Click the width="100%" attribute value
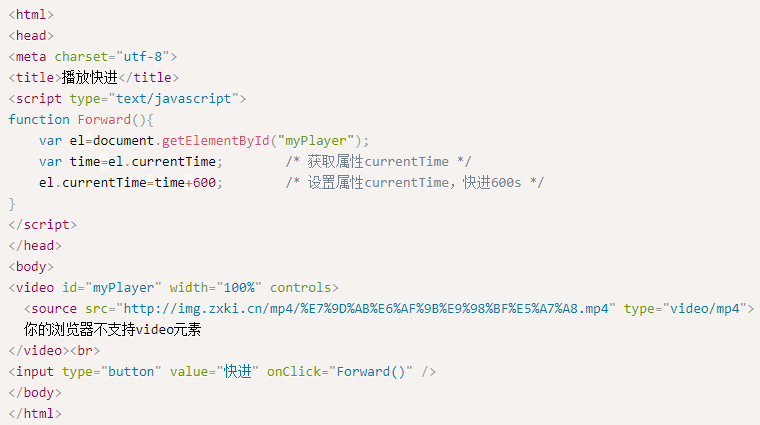Image resolution: width=760 pixels, height=425 pixels. pos(239,287)
